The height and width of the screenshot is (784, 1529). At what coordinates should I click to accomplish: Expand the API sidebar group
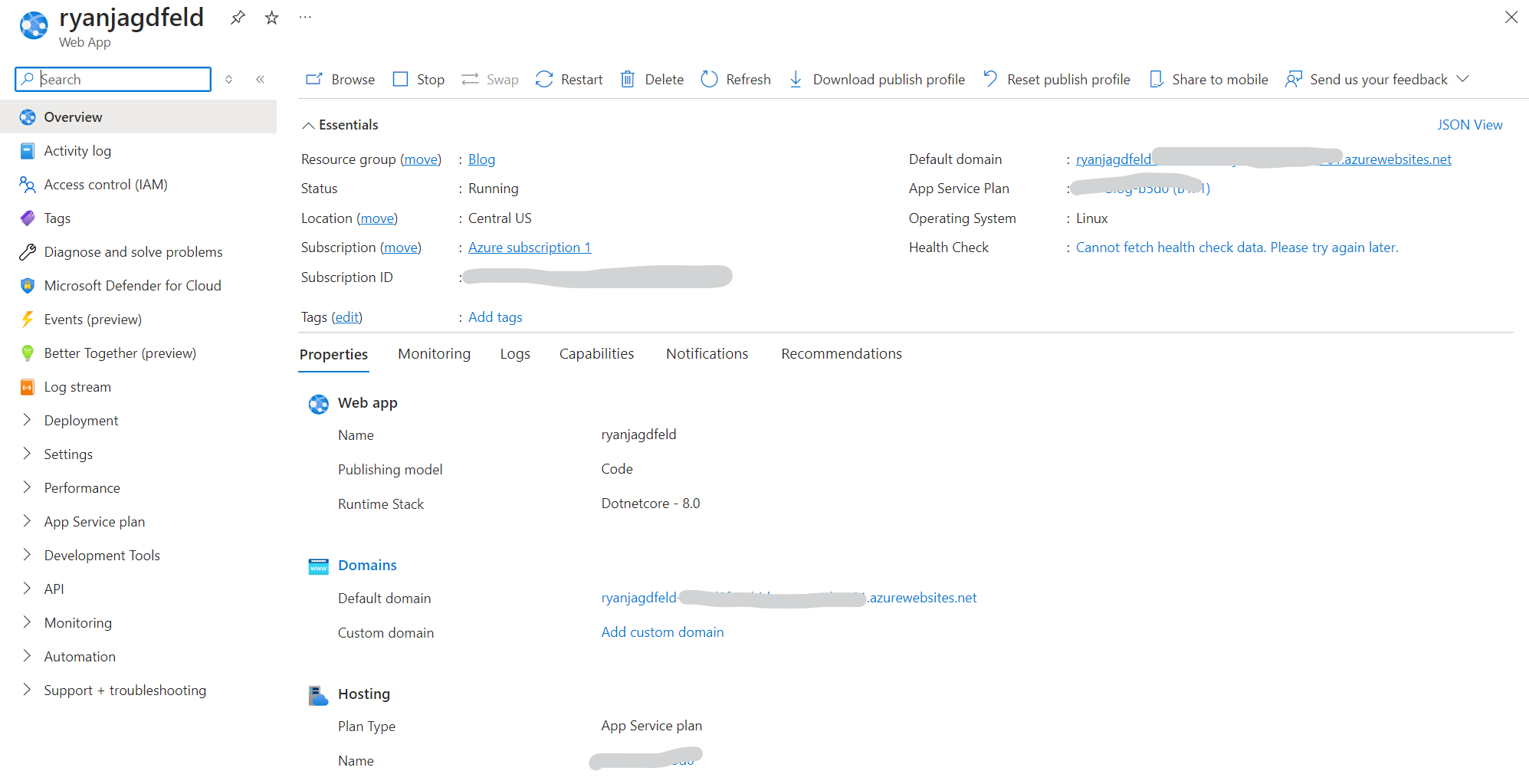tap(27, 589)
